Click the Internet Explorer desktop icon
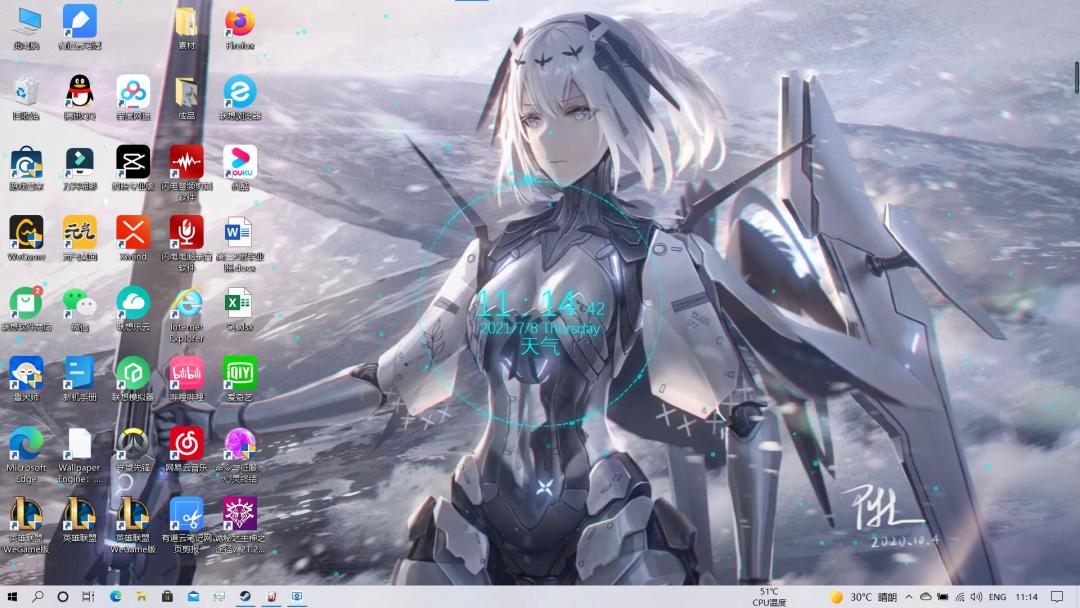The width and height of the screenshot is (1080, 608). [x=186, y=315]
